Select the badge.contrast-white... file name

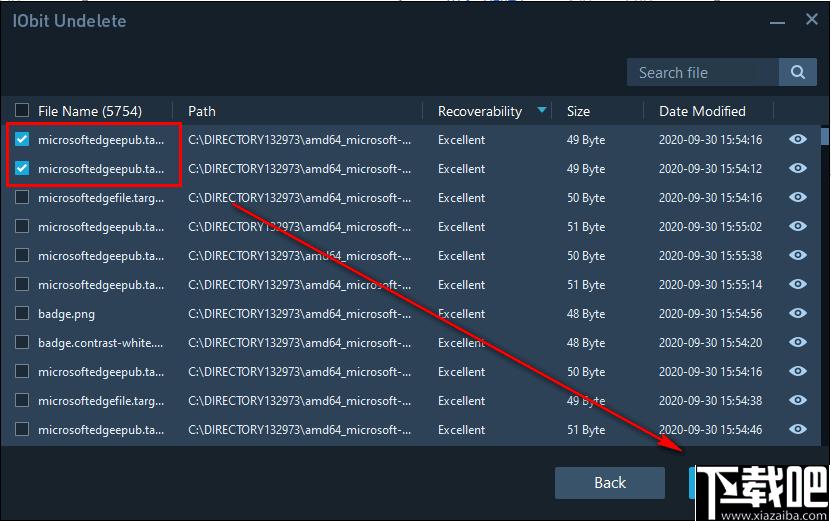coord(100,343)
